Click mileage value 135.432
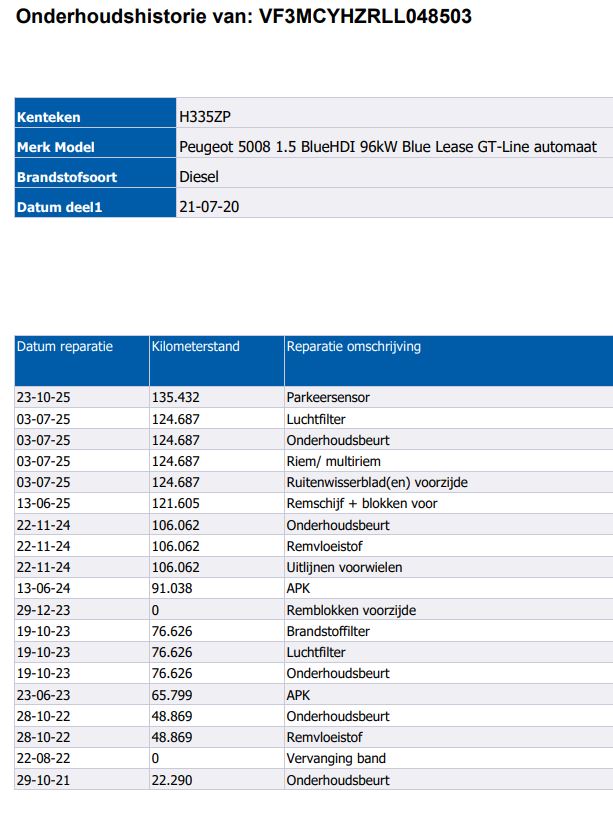613x815 pixels. (176, 397)
